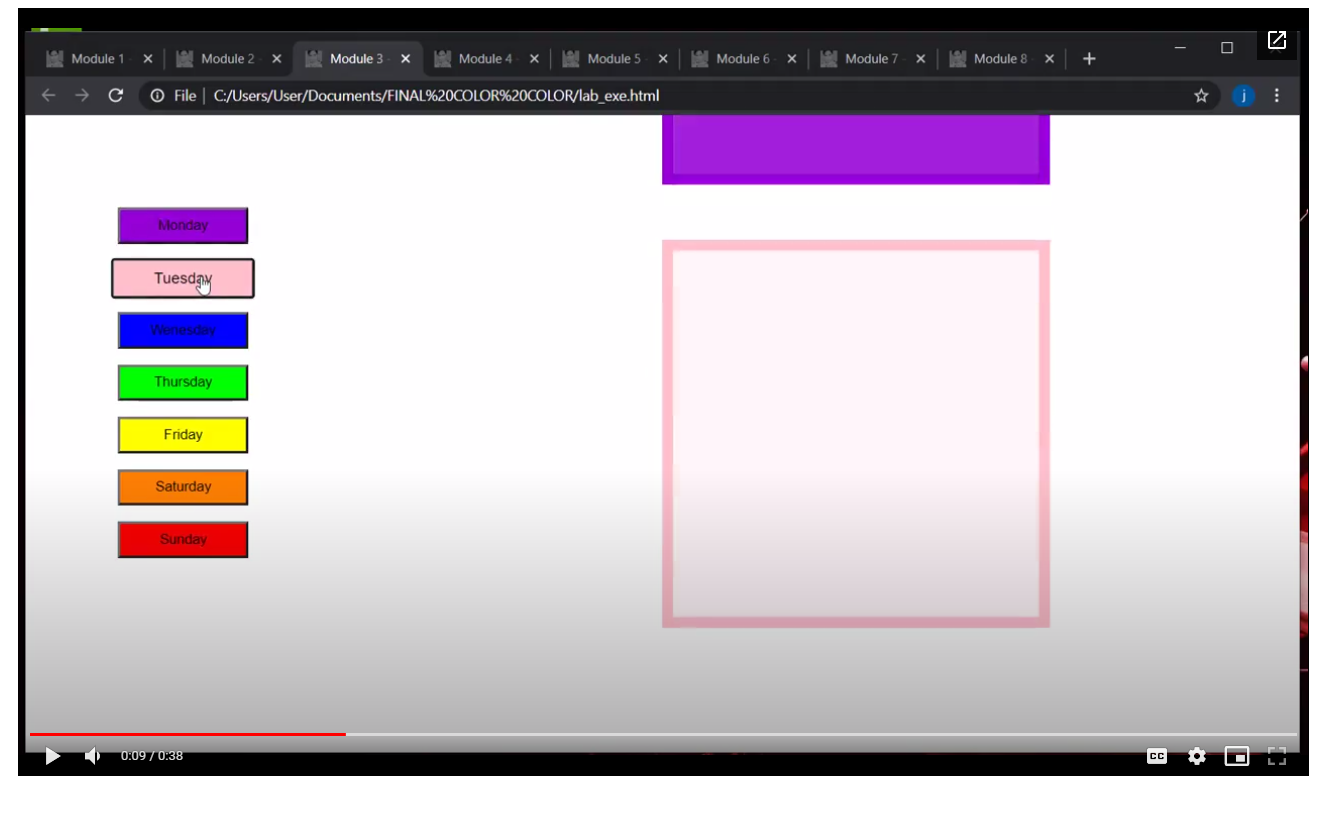Click the blue Wednesday button

click(183, 330)
